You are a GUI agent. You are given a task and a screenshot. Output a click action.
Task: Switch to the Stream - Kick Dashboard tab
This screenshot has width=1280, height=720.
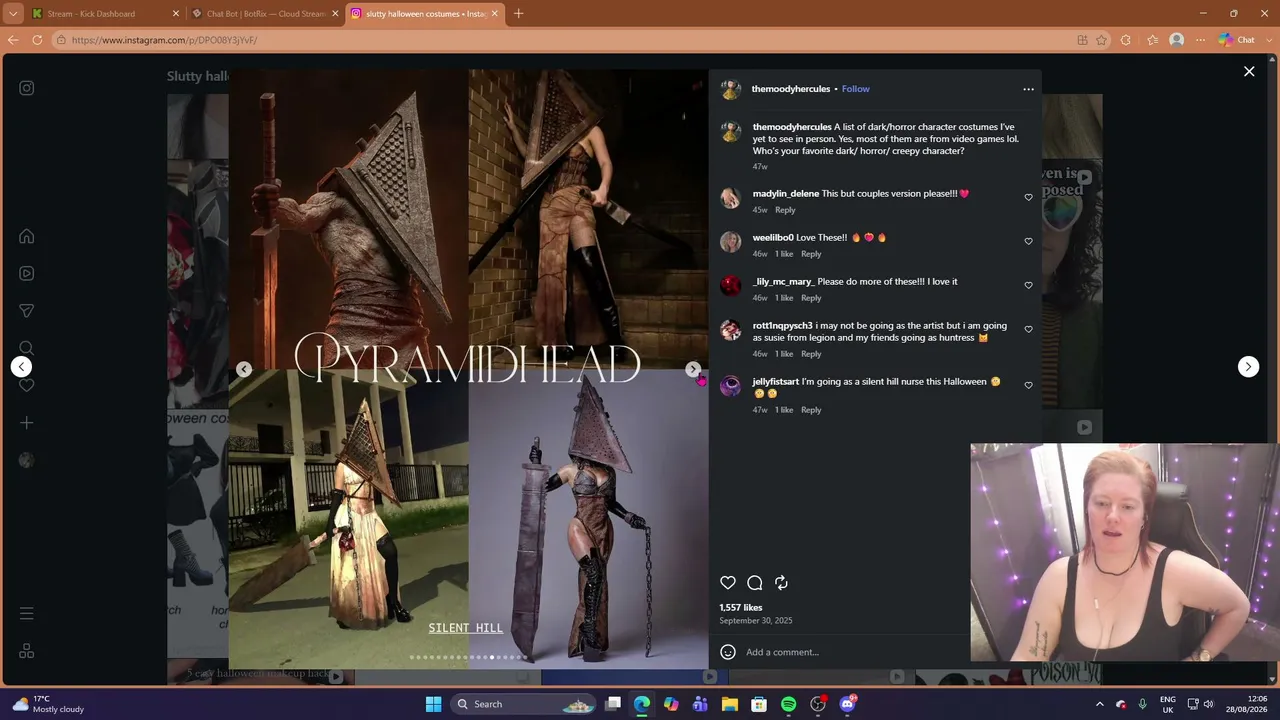[x=105, y=14]
